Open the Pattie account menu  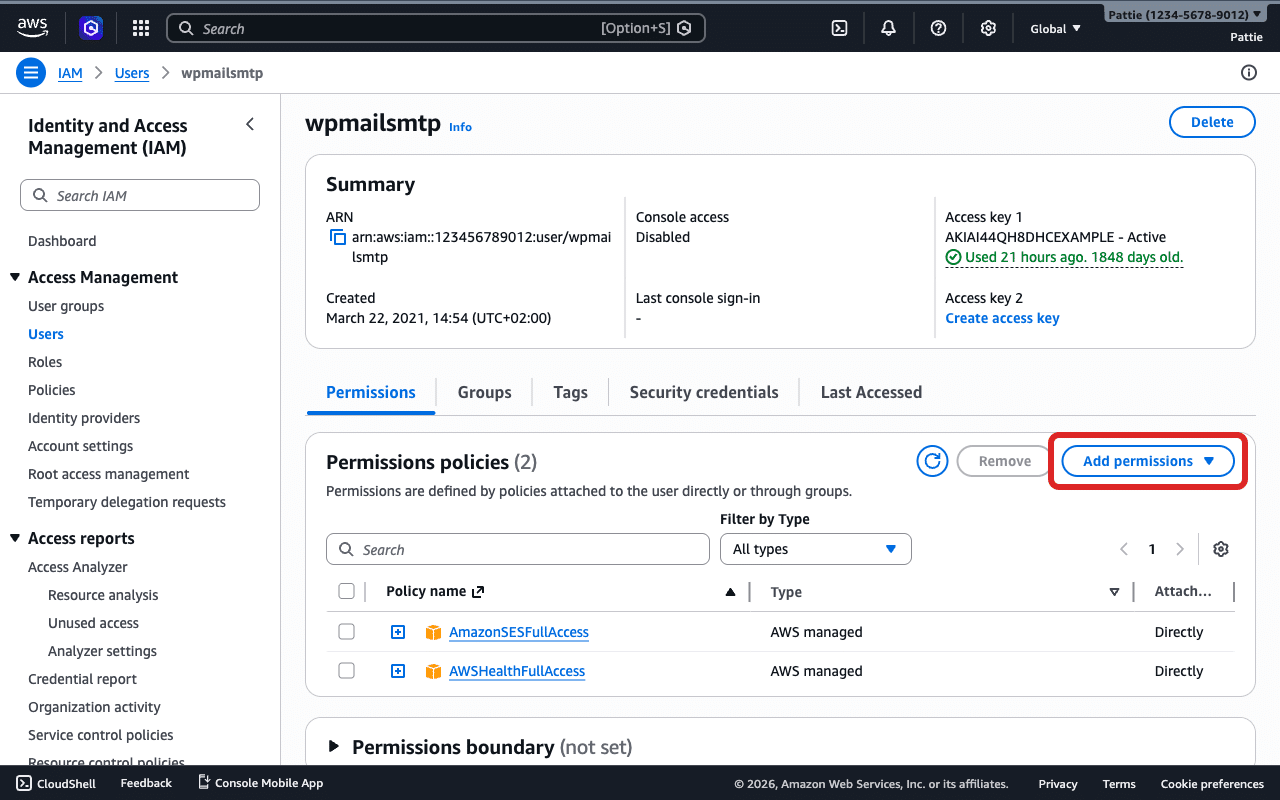click(1186, 15)
